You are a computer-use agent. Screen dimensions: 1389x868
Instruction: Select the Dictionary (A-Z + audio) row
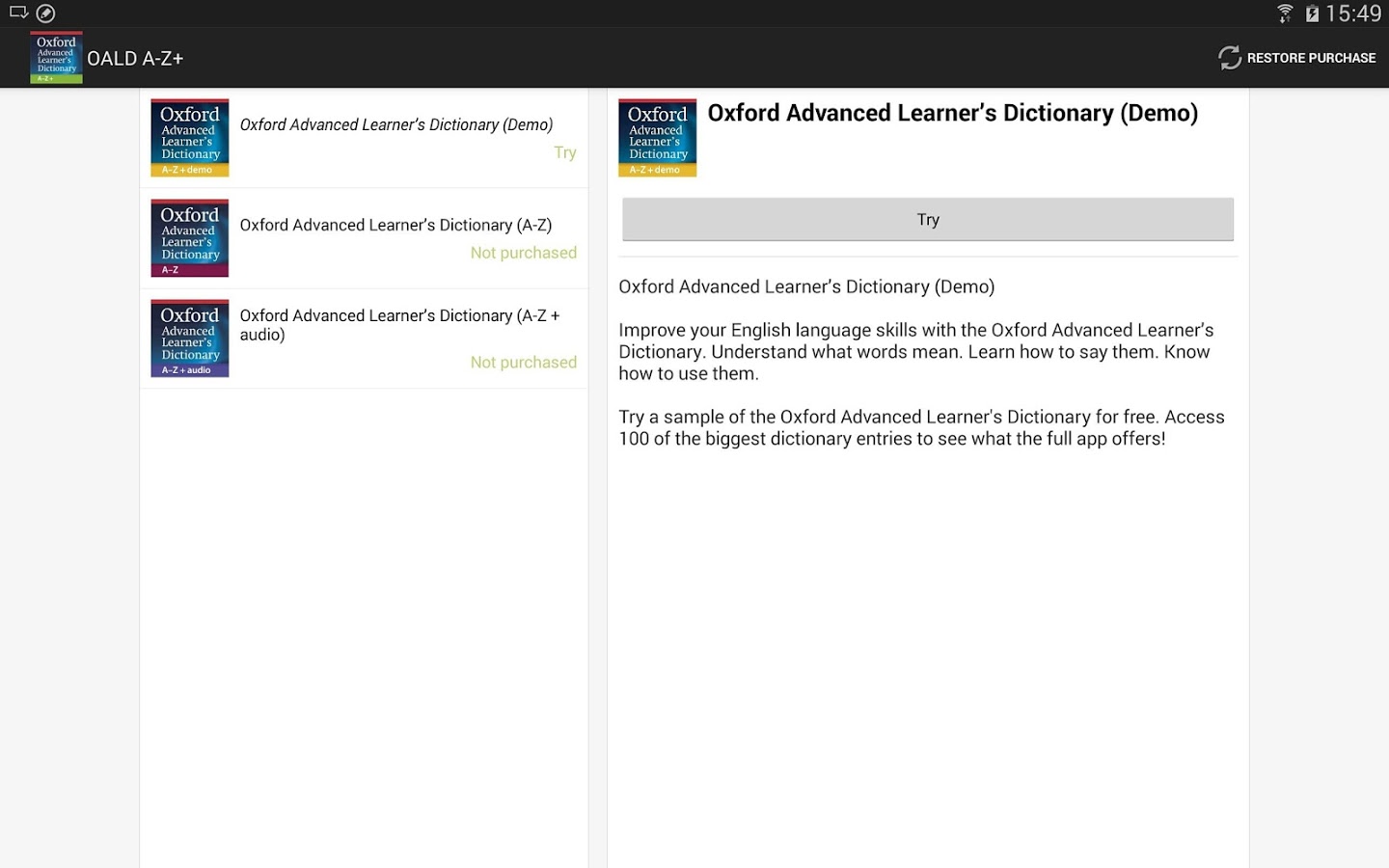pos(364,339)
